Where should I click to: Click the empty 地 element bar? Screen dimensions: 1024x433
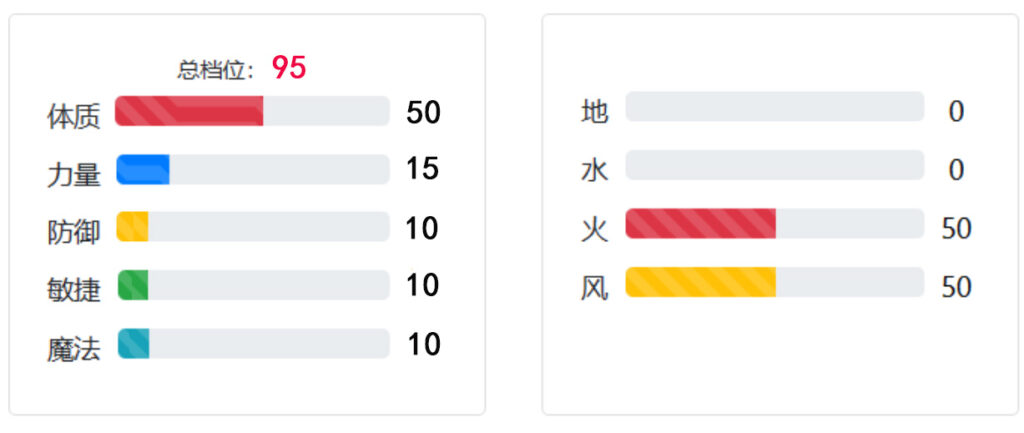pos(774,107)
